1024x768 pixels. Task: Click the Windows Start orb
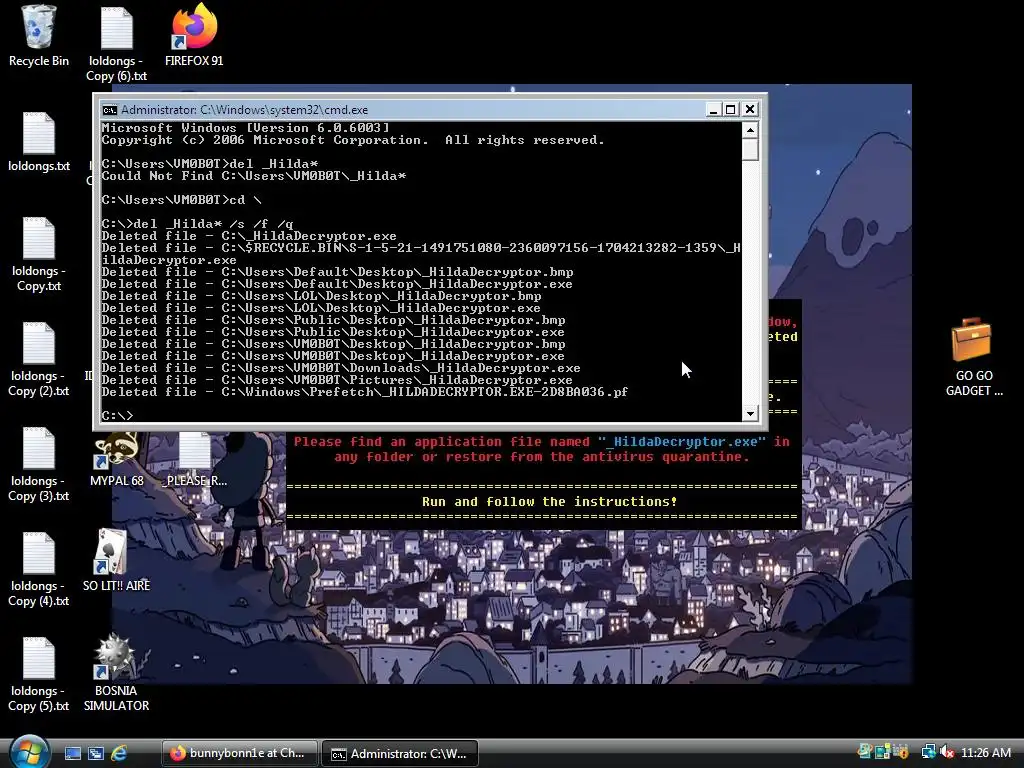coord(30,752)
